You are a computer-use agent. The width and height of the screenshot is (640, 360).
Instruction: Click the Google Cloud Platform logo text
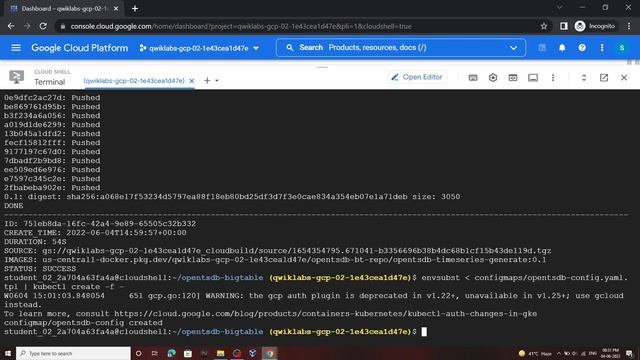[x=80, y=48]
